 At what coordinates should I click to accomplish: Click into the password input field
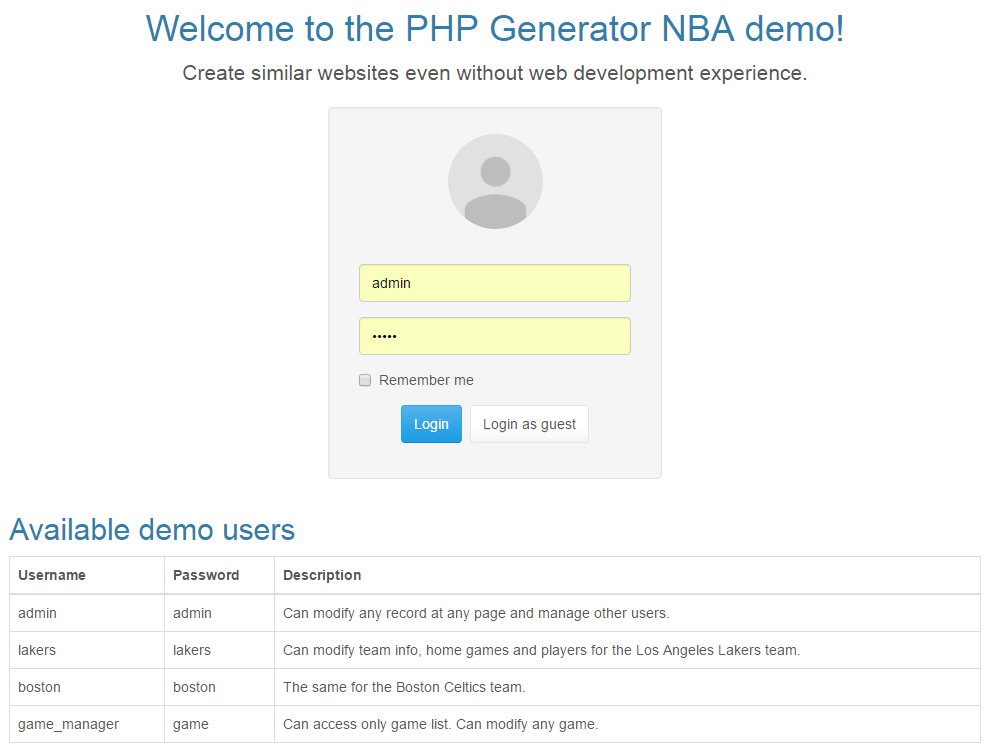click(494, 336)
